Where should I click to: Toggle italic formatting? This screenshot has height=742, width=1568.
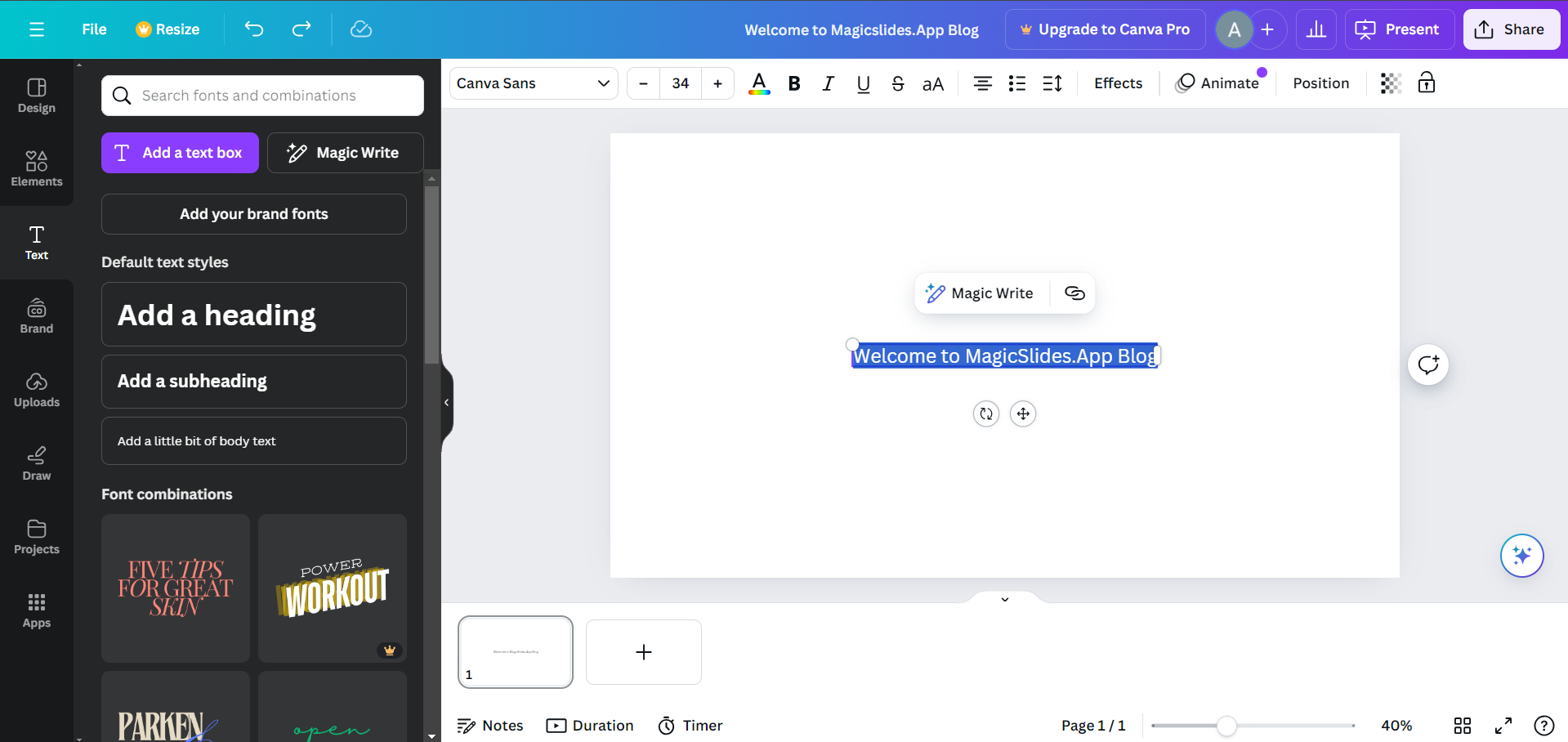point(828,83)
